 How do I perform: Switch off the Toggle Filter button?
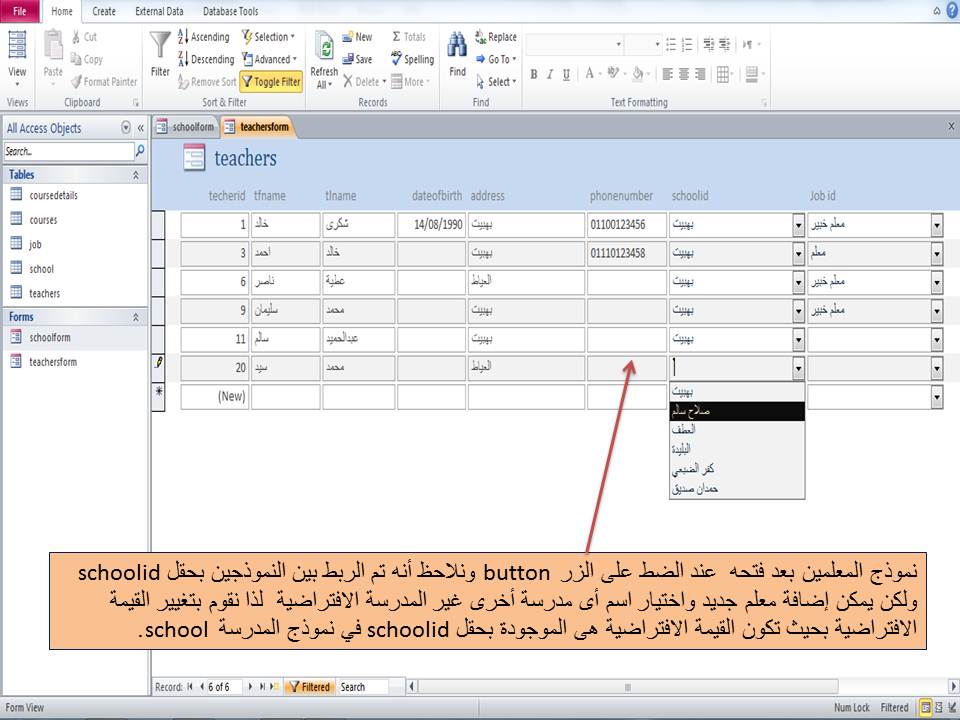[271, 81]
